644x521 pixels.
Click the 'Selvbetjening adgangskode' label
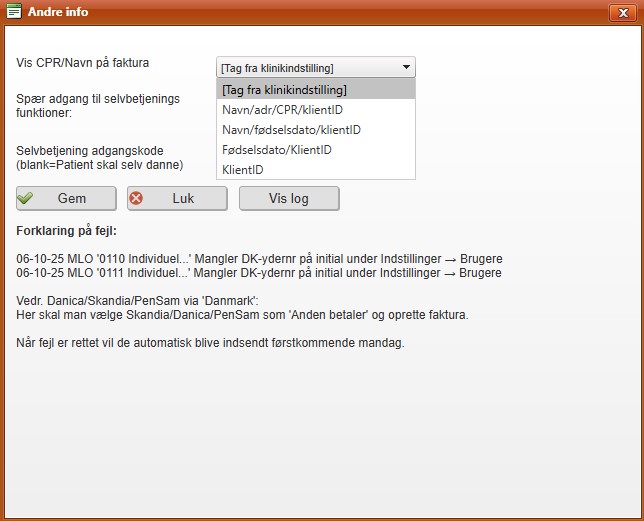tap(90, 151)
